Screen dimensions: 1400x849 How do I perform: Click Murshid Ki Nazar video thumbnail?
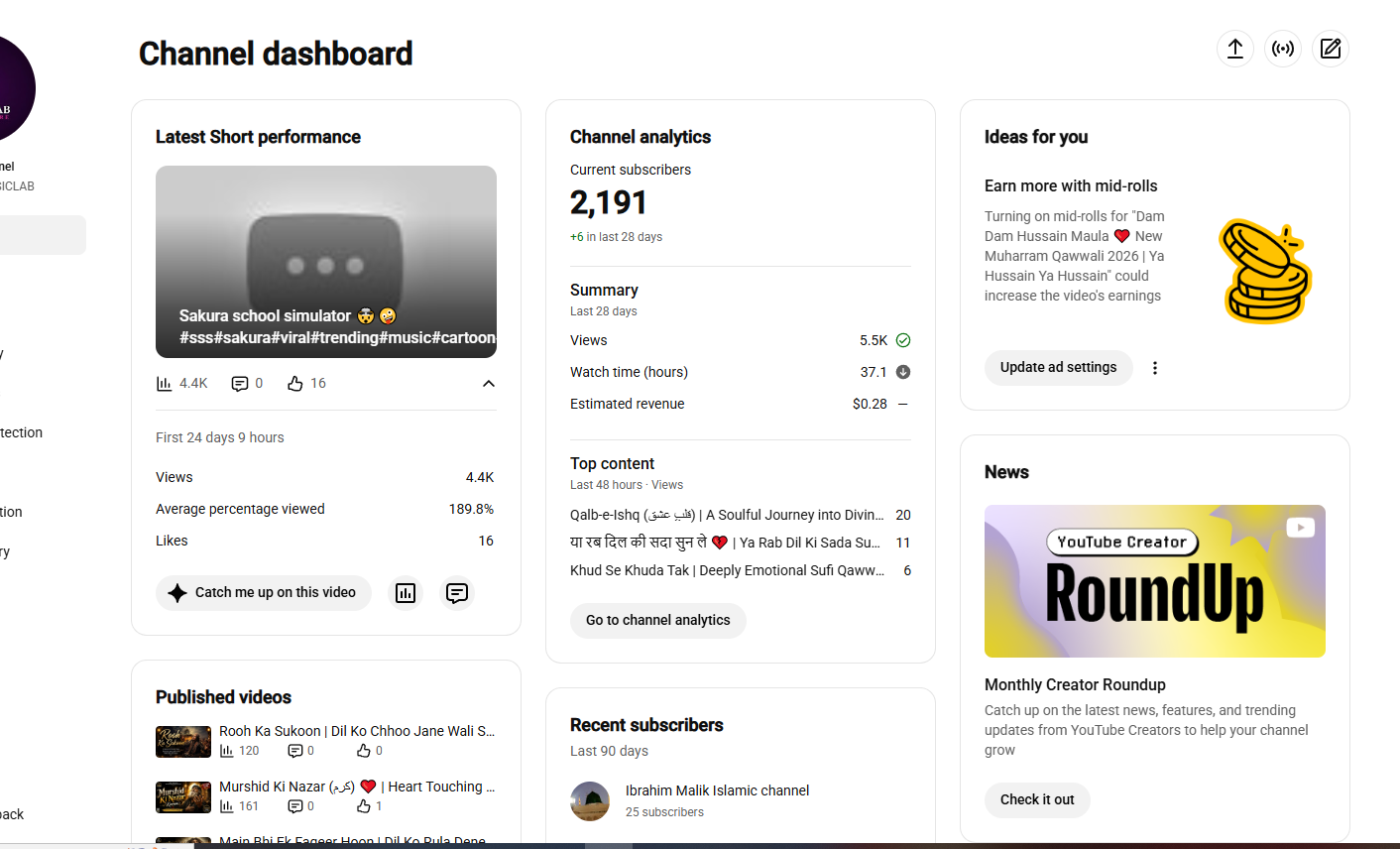pyautogui.click(x=183, y=797)
